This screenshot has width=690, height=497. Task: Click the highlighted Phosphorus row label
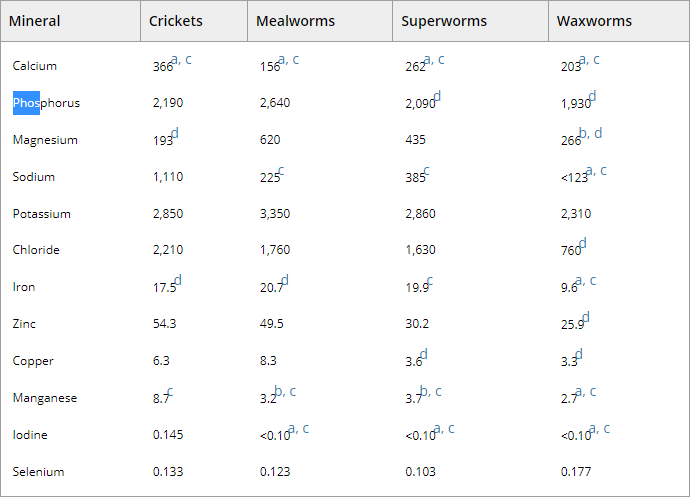46,103
